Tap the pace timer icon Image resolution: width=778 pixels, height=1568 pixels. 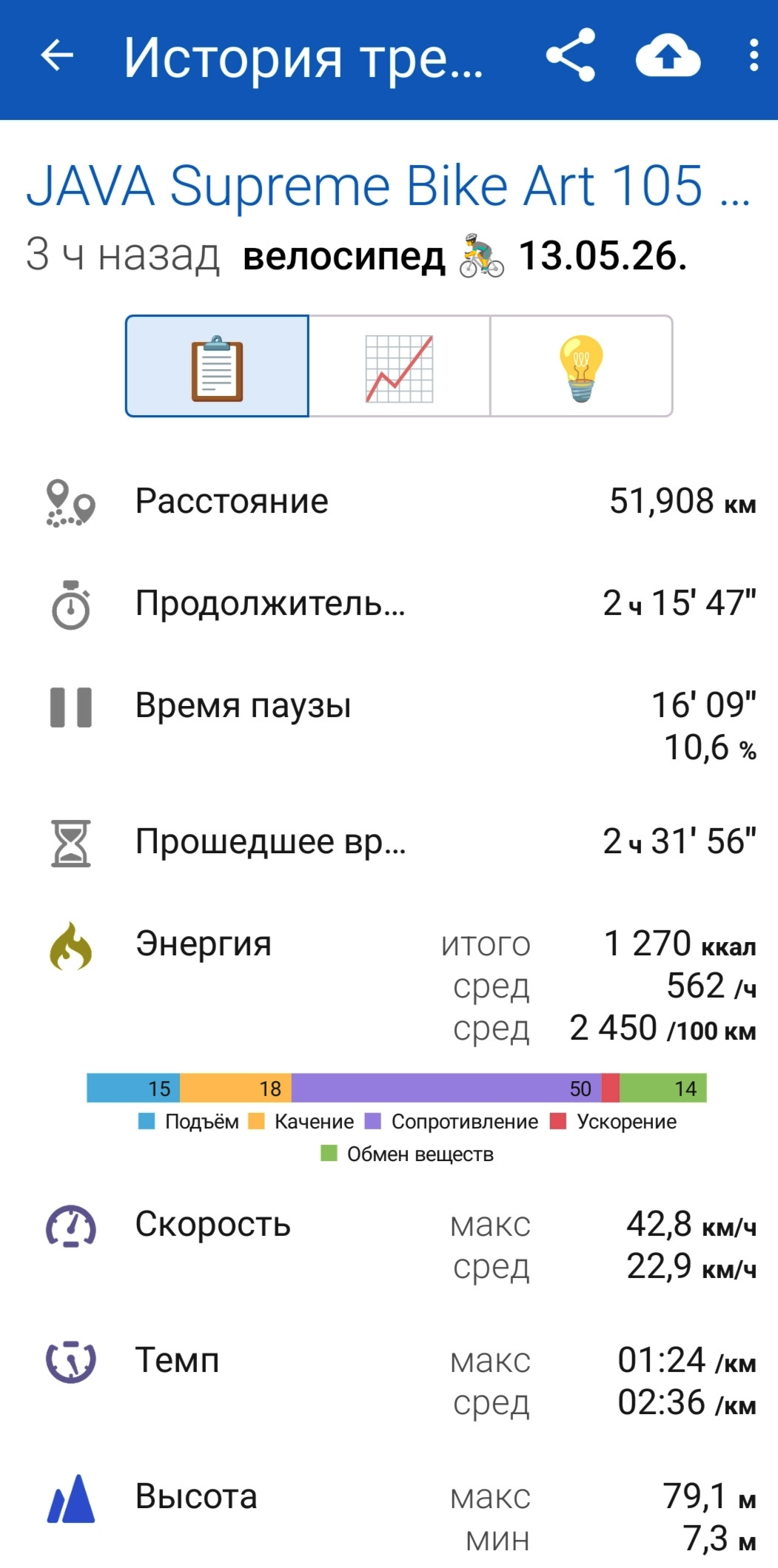point(70,1362)
